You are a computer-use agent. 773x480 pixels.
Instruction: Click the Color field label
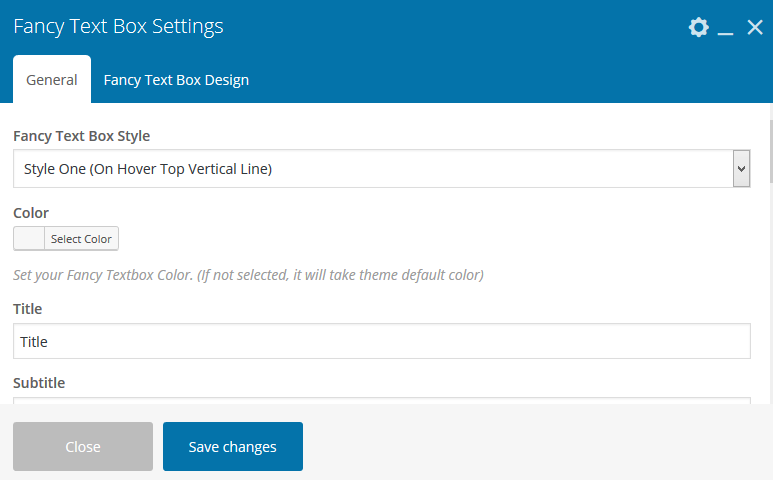point(31,213)
